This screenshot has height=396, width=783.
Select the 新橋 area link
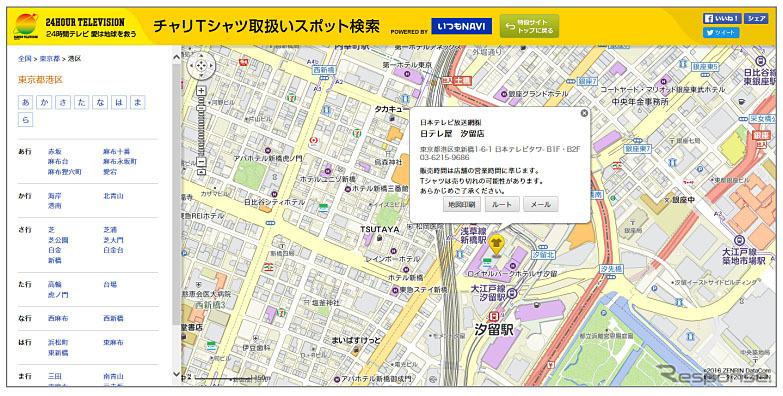pyautogui.click(x=54, y=260)
